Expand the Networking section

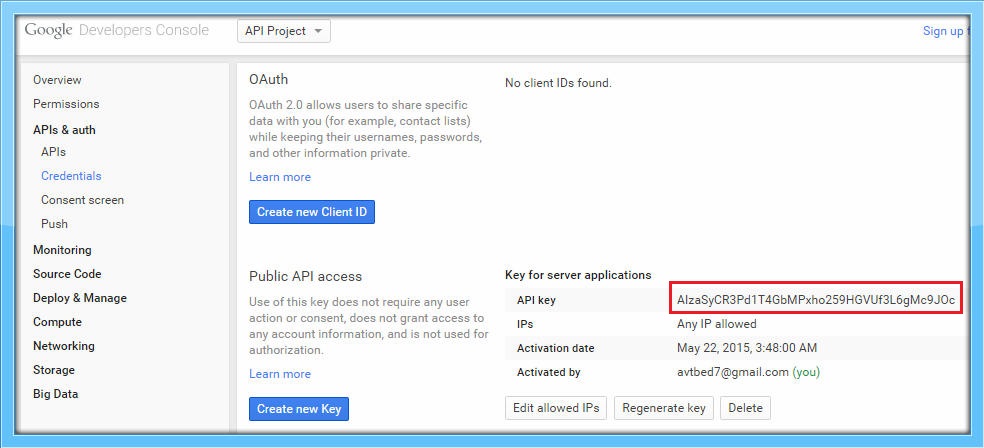64,346
